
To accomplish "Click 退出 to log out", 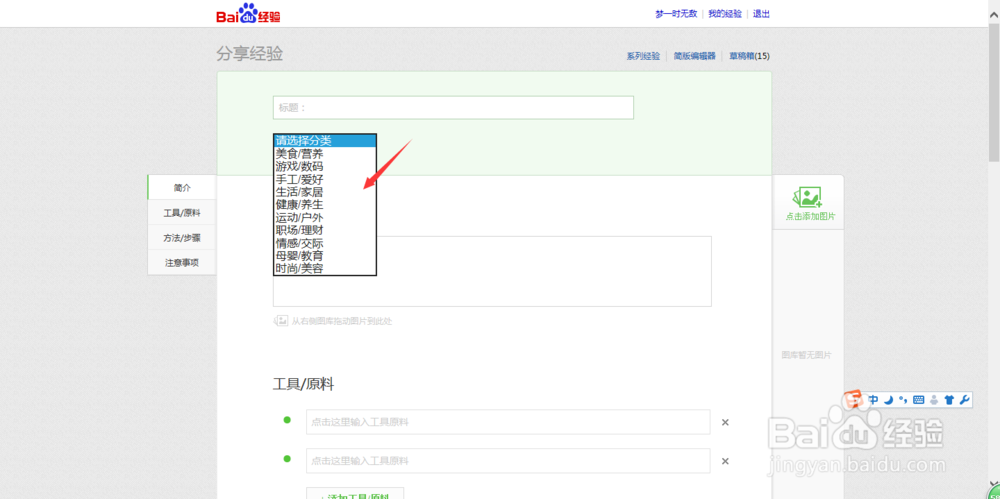I will coord(761,14).
